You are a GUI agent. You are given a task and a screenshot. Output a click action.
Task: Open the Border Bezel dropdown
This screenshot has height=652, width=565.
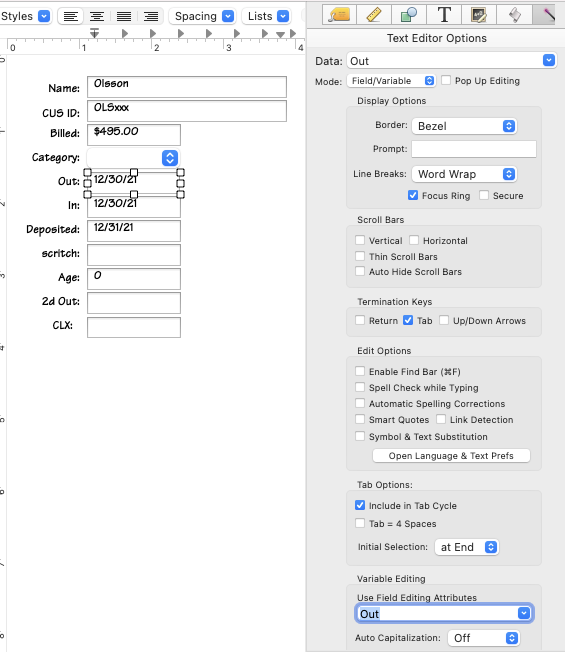[464, 126]
